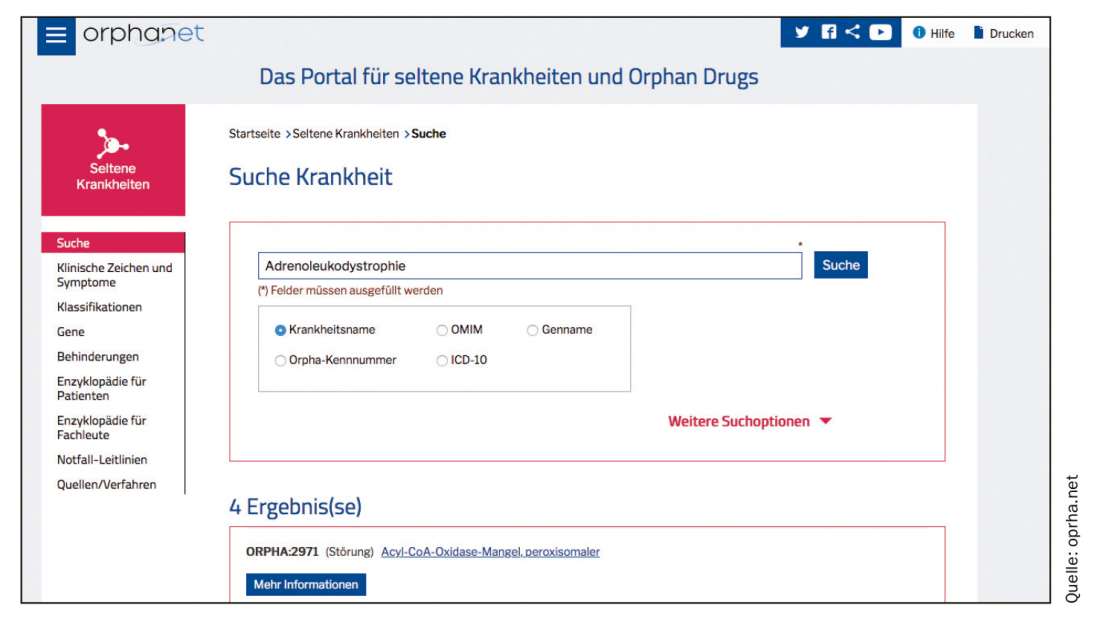Open the YouTube icon link
Image resolution: width=1100 pixels, height=625 pixels.
click(880, 32)
